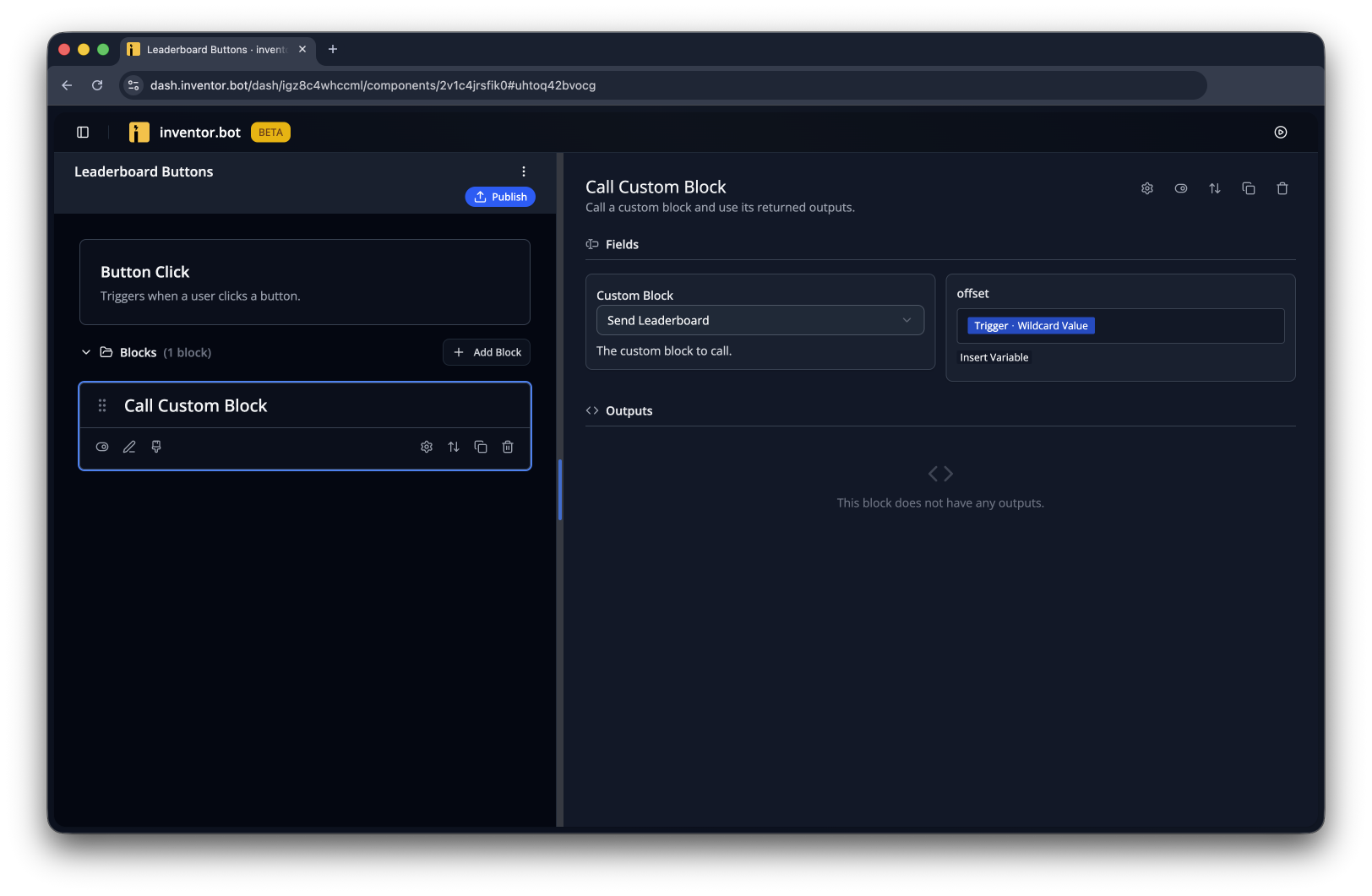1372x896 pixels.
Task: Click the reorder arrows icon in right panel header
Action: tap(1215, 188)
